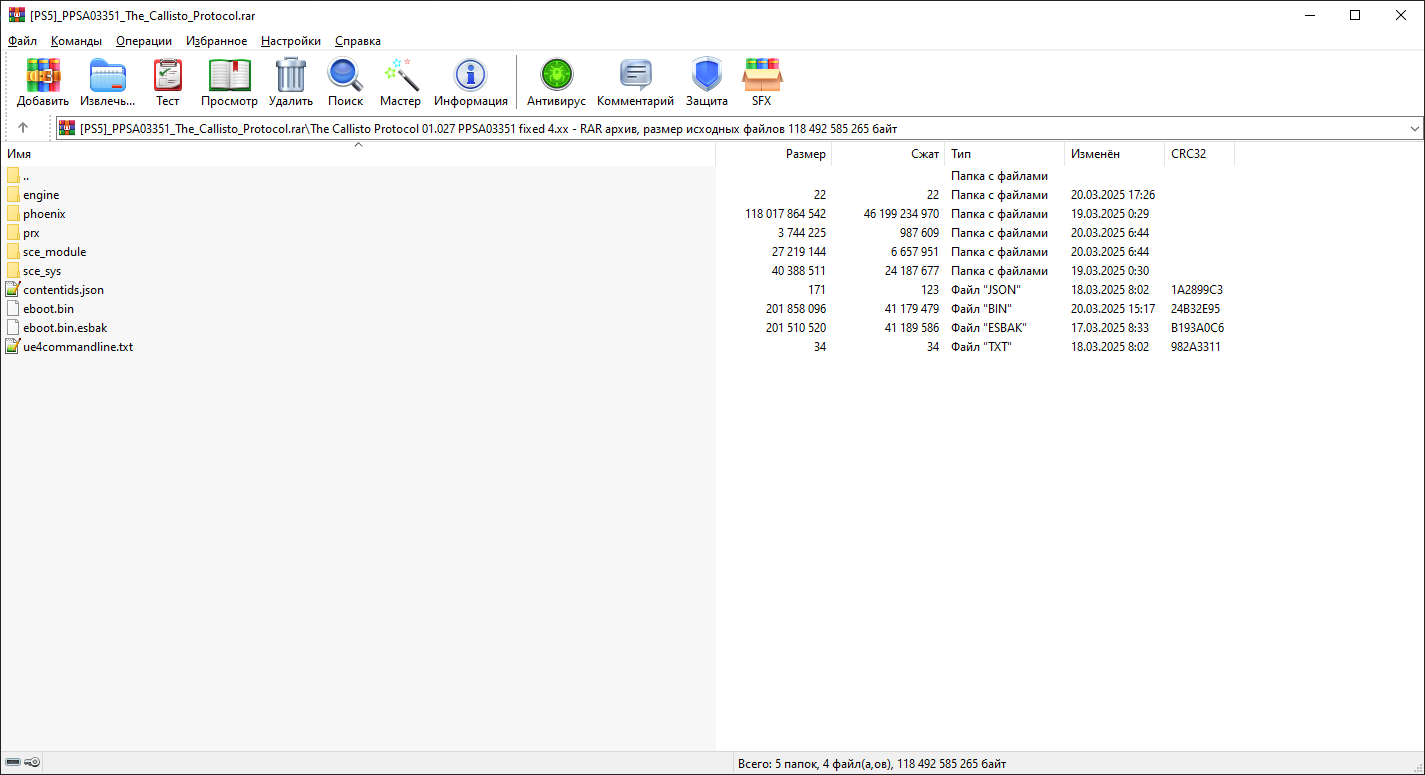Sort by the Размер column header
This screenshot has width=1425, height=775.
pos(774,154)
